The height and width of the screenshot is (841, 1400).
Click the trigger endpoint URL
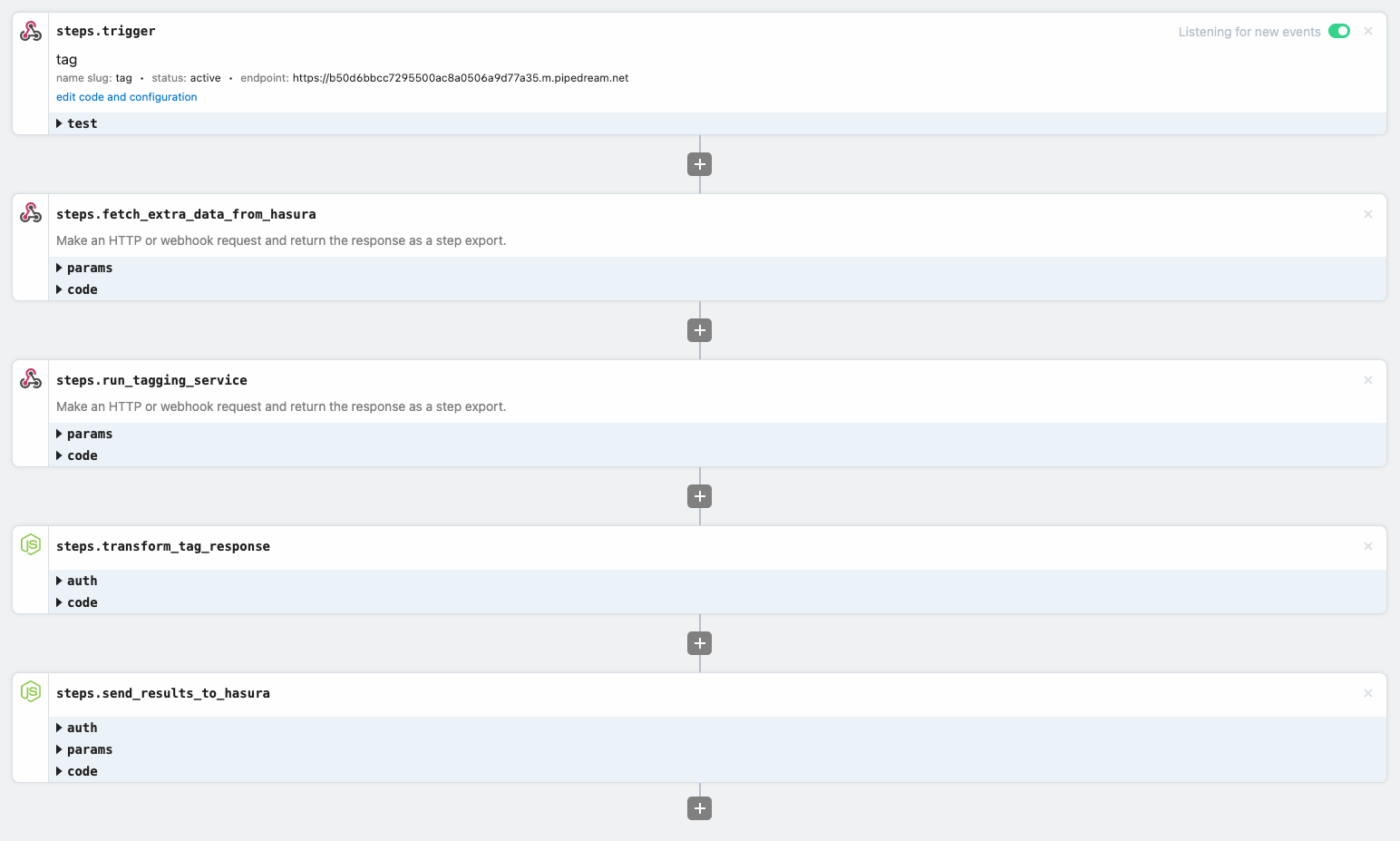click(461, 78)
